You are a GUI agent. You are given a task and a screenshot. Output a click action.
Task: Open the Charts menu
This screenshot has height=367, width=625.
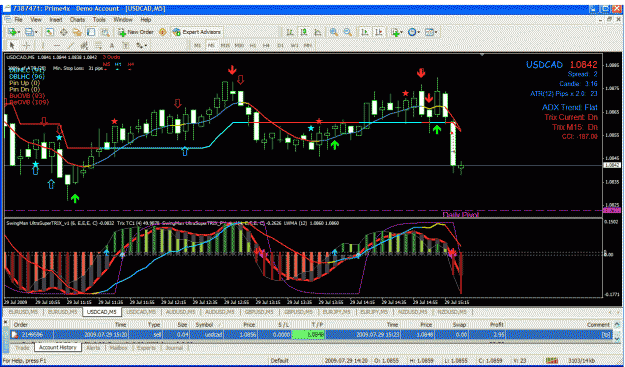point(77,20)
